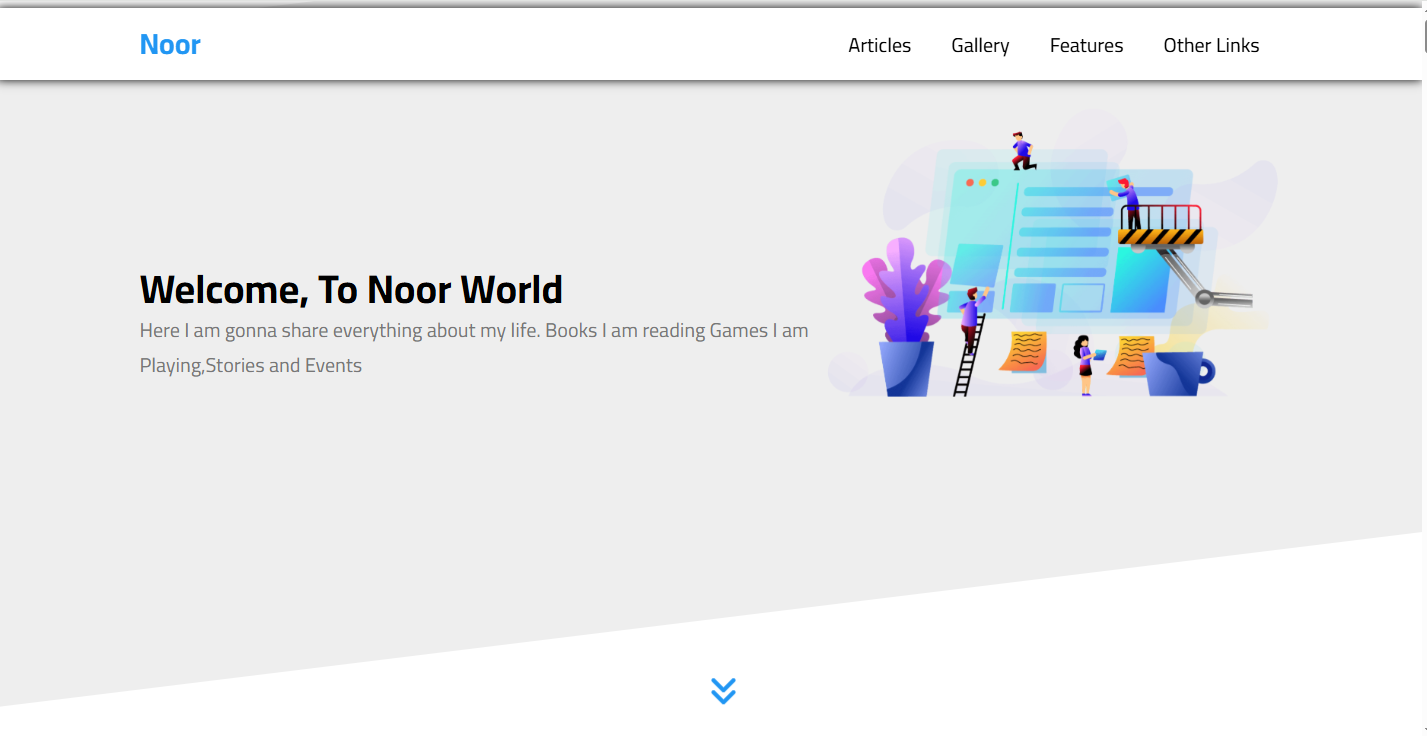Screen dimensions: 1427x736
Task: Click the Noor logo in the header
Action: tap(170, 45)
